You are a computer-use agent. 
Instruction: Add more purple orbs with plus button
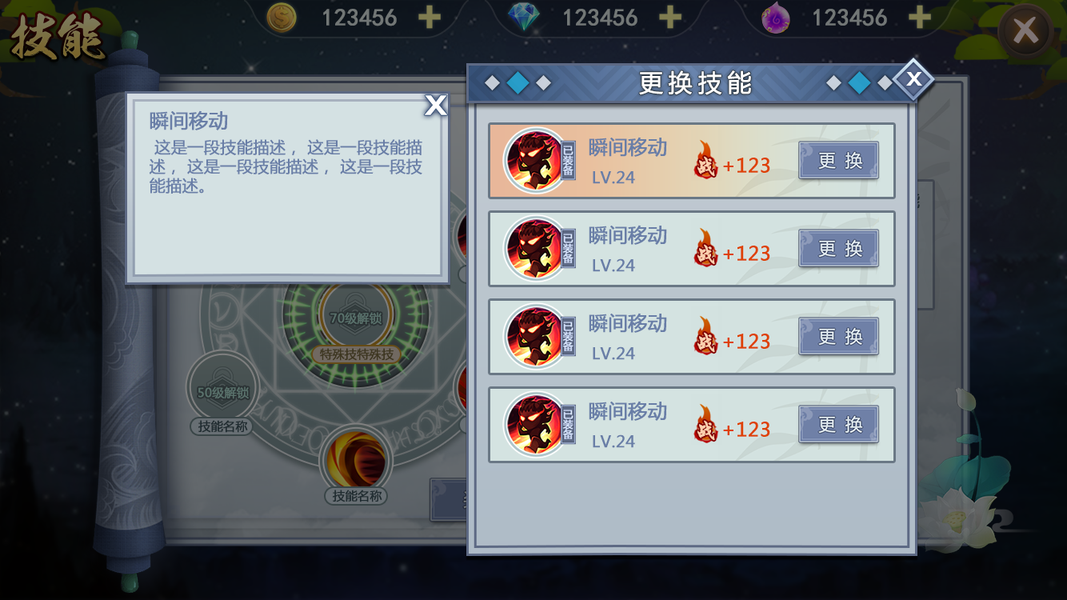tap(920, 18)
